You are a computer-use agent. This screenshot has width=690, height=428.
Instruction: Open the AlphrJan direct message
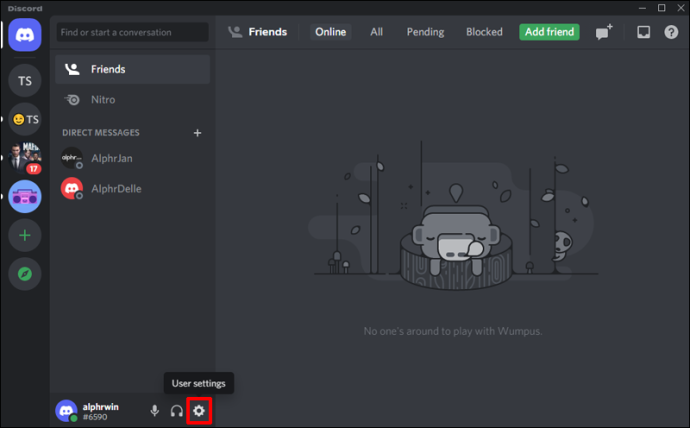click(x=132, y=158)
